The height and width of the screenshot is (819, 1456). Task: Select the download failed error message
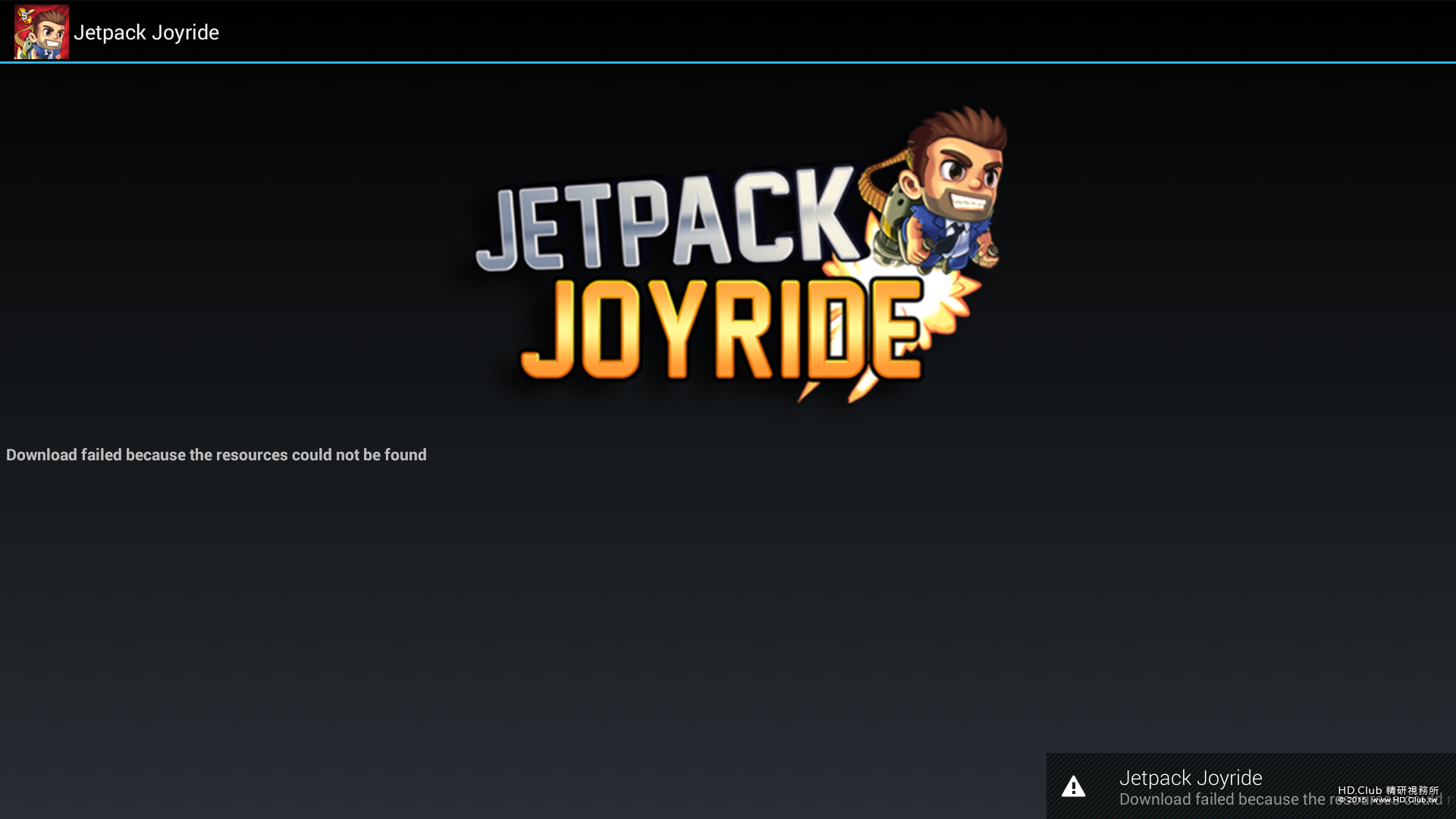click(x=216, y=455)
